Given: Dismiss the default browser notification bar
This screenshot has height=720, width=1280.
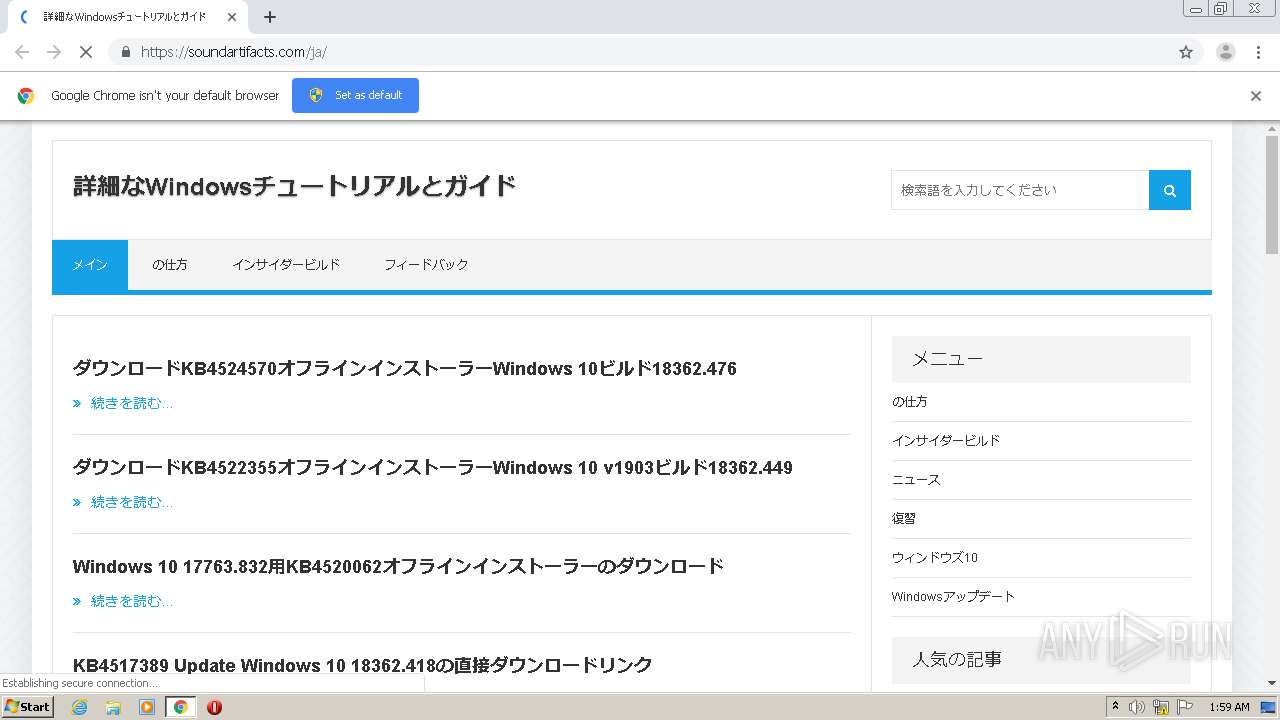Looking at the screenshot, I should [x=1255, y=96].
